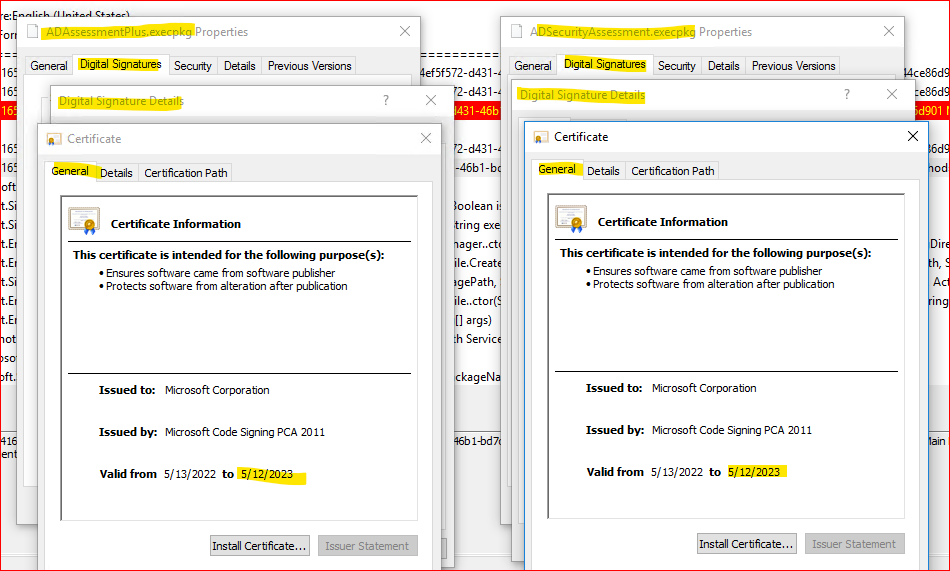Viewport: 950px width, 571px height.
Task: Select Digital Signatures tab in ADSecurityAssessment Properties
Action: (x=605, y=64)
